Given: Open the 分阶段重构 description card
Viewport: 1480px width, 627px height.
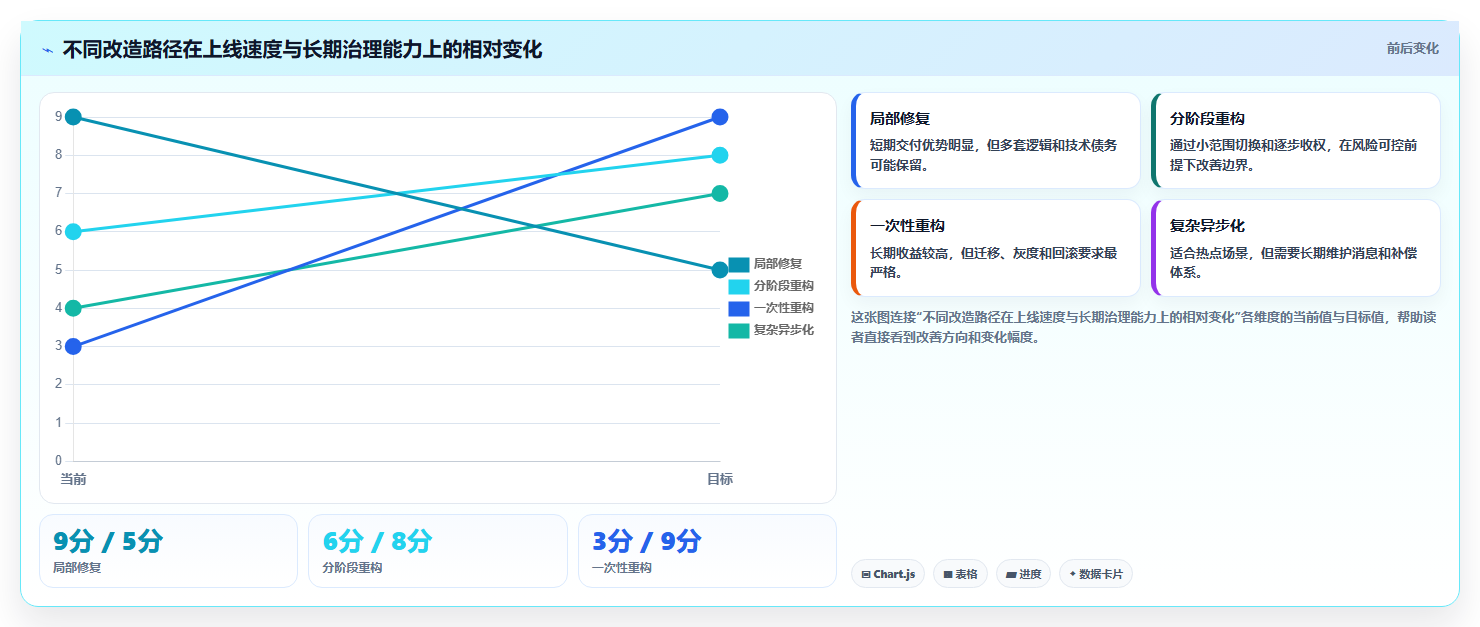Looking at the screenshot, I should point(1296,140).
